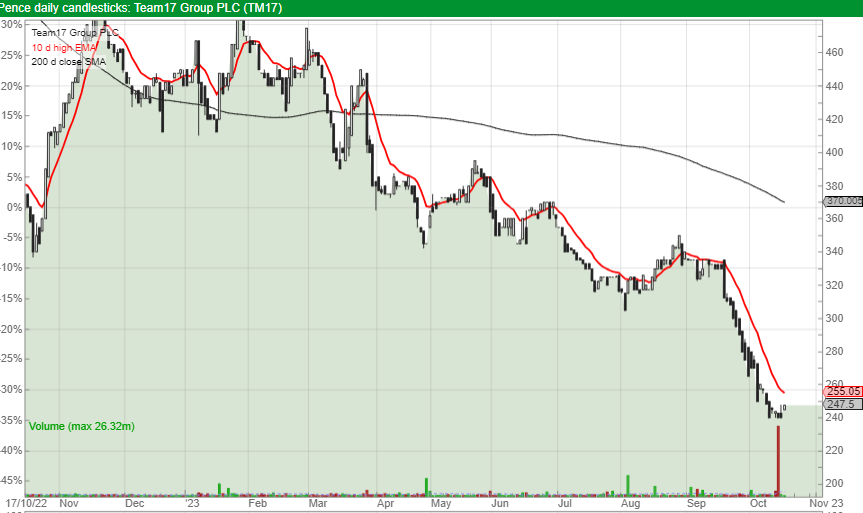Click the 440 price axis label

[834, 86]
